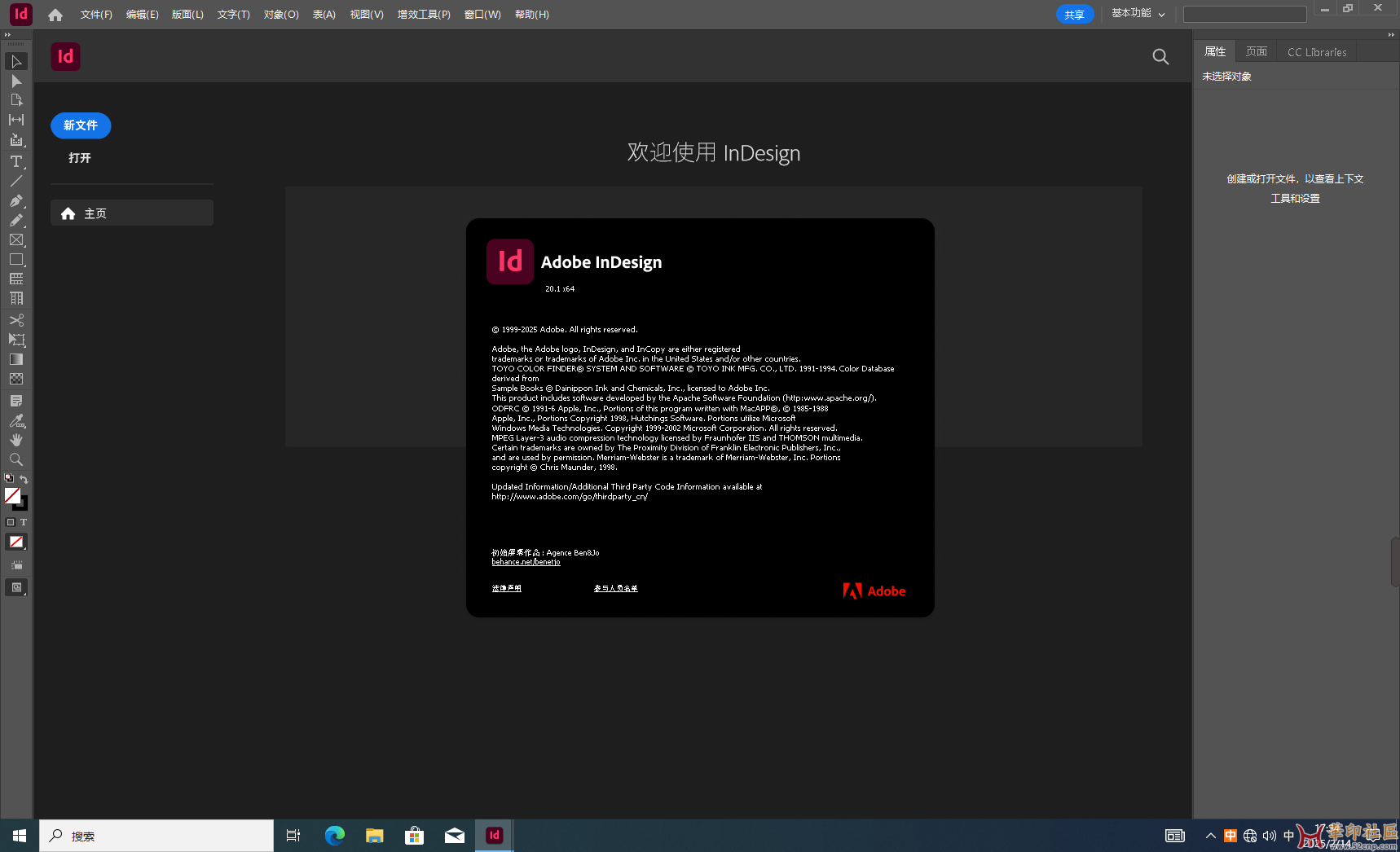Reset to default fill and stroke
The height and width of the screenshot is (852, 1400).
pos(9,479)
